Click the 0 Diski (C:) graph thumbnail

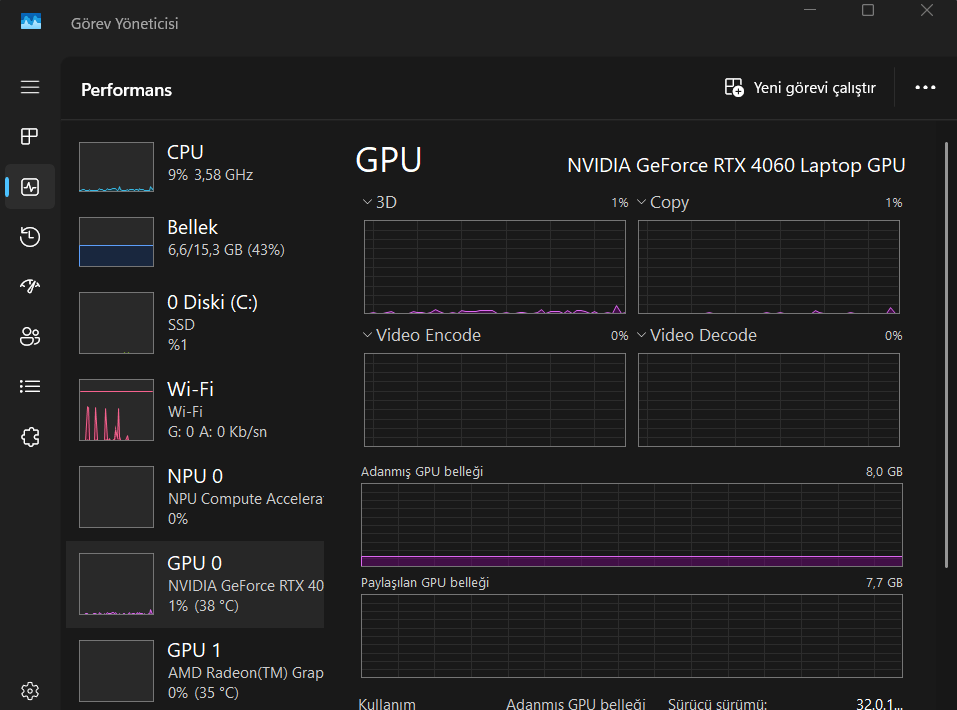tap(116, 324)
